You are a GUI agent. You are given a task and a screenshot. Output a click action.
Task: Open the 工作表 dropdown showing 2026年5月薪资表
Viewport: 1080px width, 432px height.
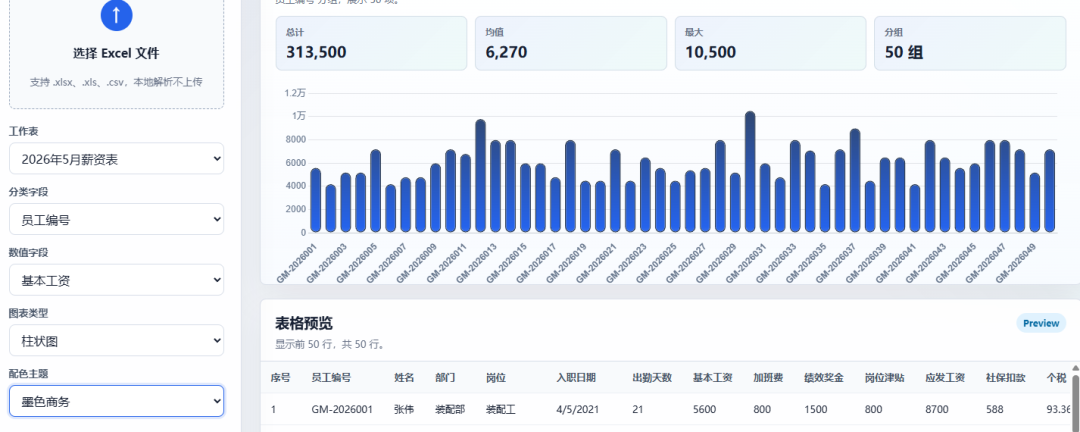click(x=116, y=159)
